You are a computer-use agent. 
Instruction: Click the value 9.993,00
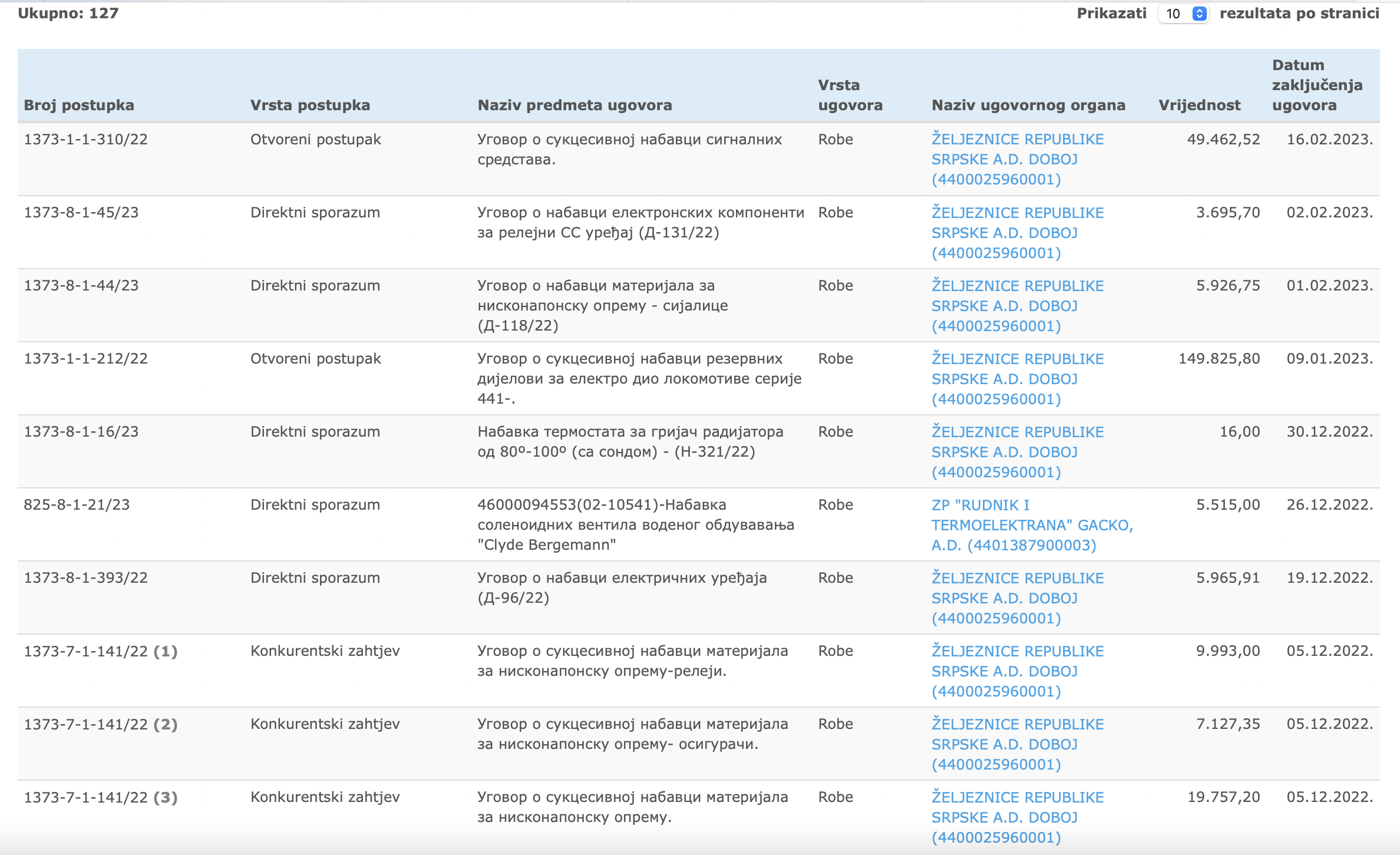pyautogui.click(x=1228, y=651)
